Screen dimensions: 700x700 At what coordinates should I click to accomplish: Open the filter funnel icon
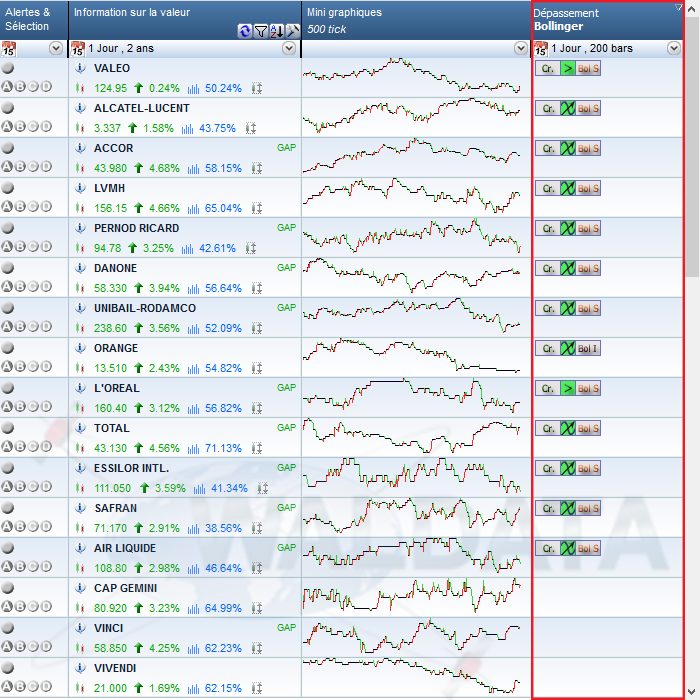point(260,31)
